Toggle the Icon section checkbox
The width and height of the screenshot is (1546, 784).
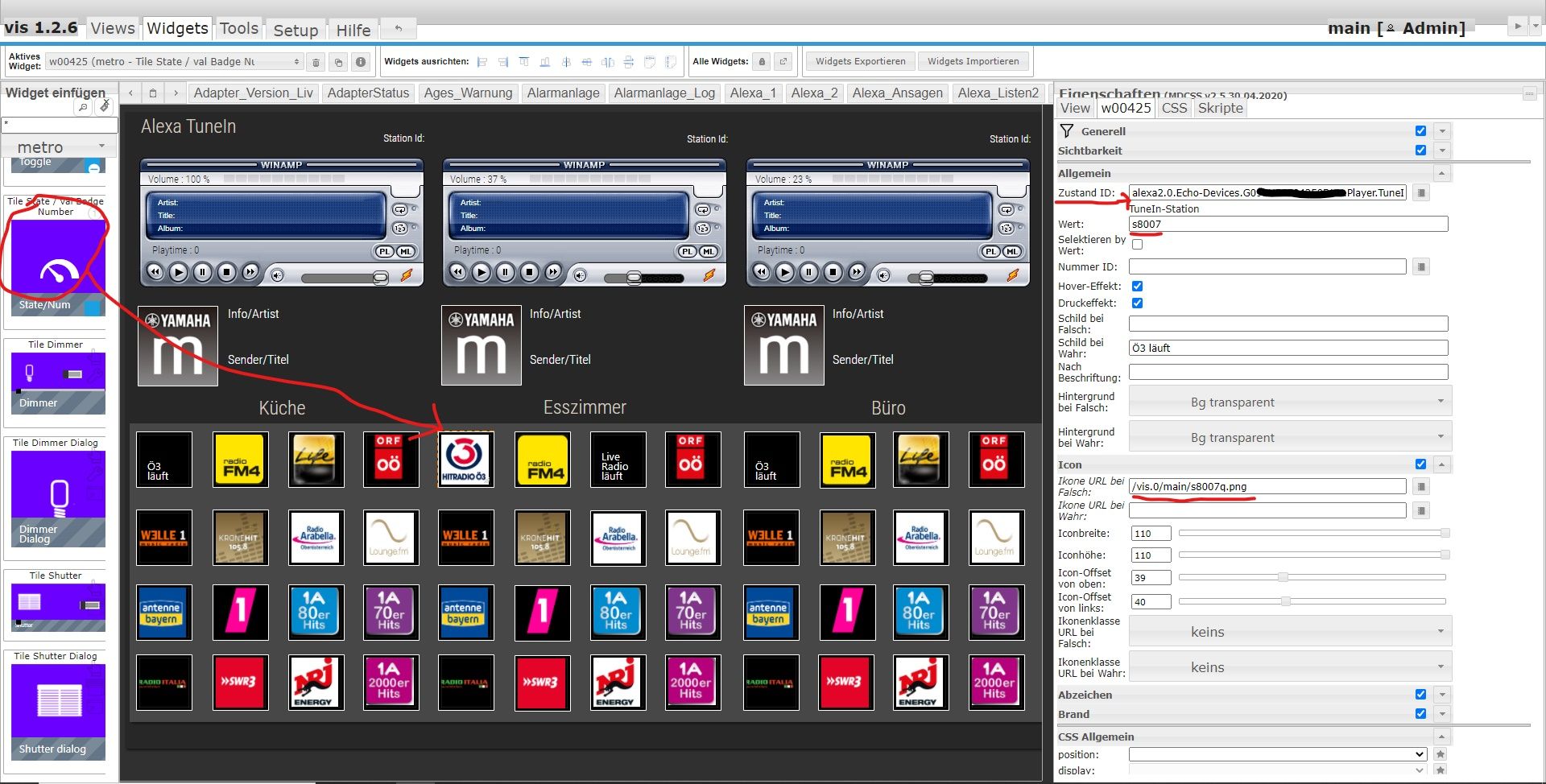pyautogui.click(x=1420, y=464)
